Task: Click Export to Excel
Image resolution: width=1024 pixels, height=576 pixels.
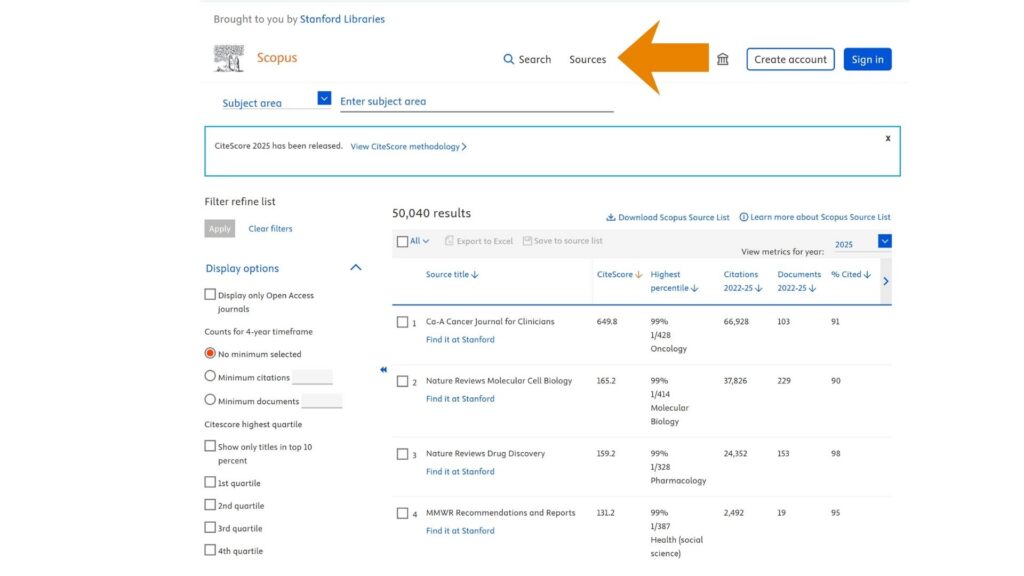Action: pyautogui.click(x=479, y=241)
